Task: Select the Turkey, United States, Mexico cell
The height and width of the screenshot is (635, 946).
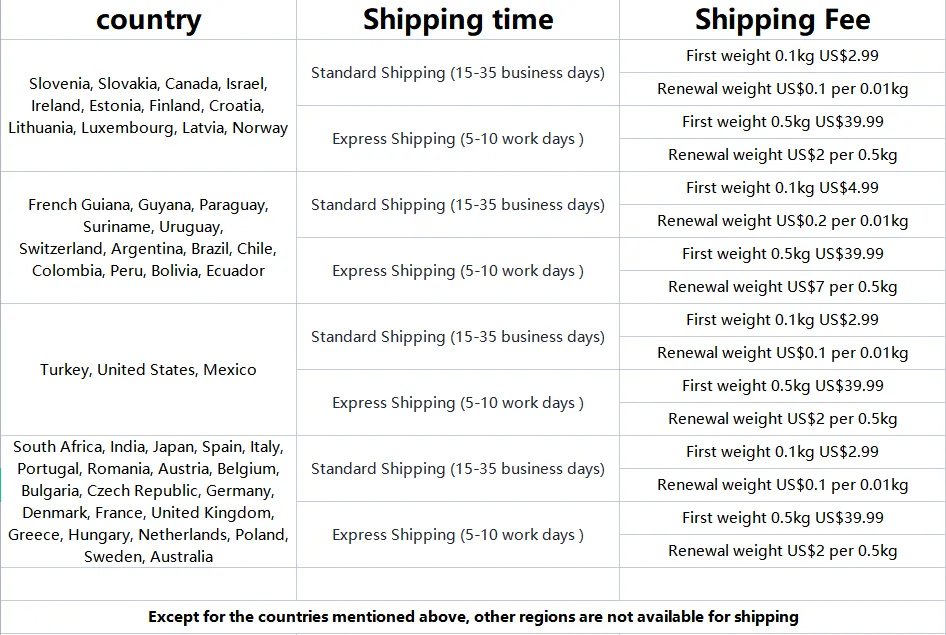Action: 148,370
